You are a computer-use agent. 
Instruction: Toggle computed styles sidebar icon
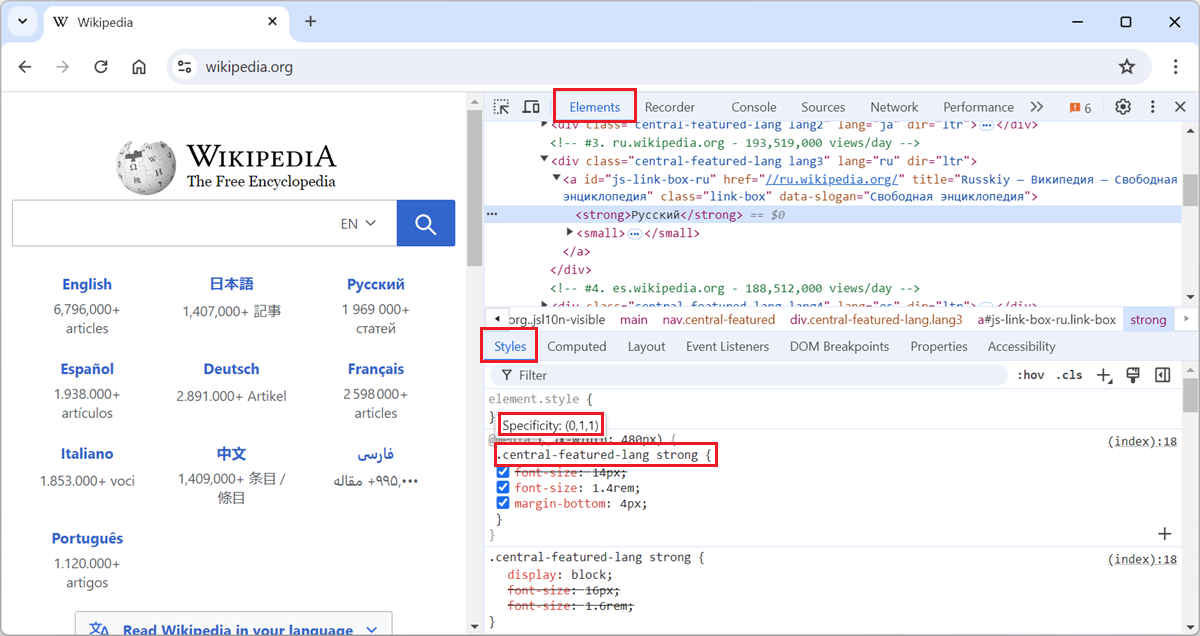(x=1162, y=375)
